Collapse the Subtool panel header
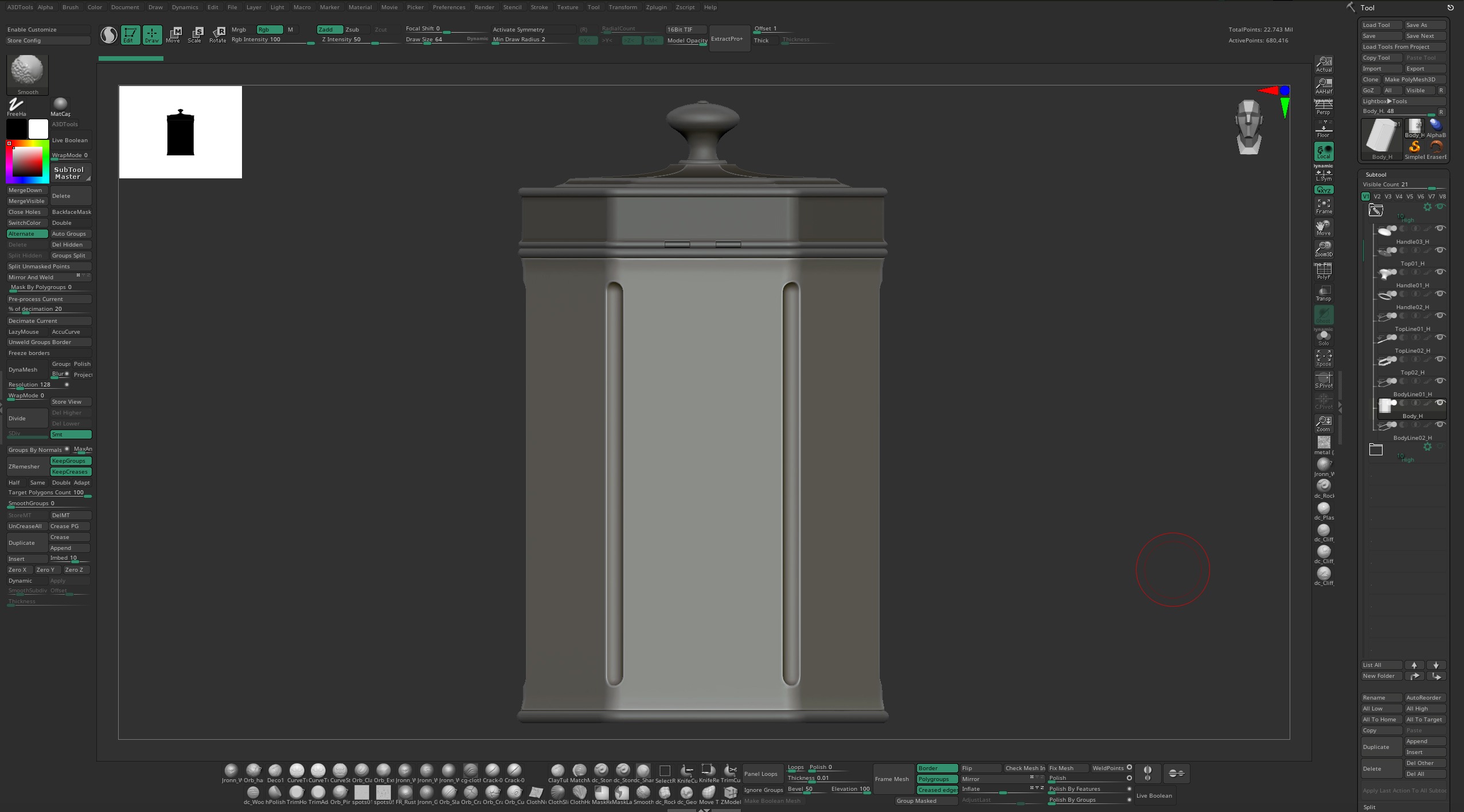Image resolution: width=1464 pixels, height=812 pixels. (x=1376, y=174)
